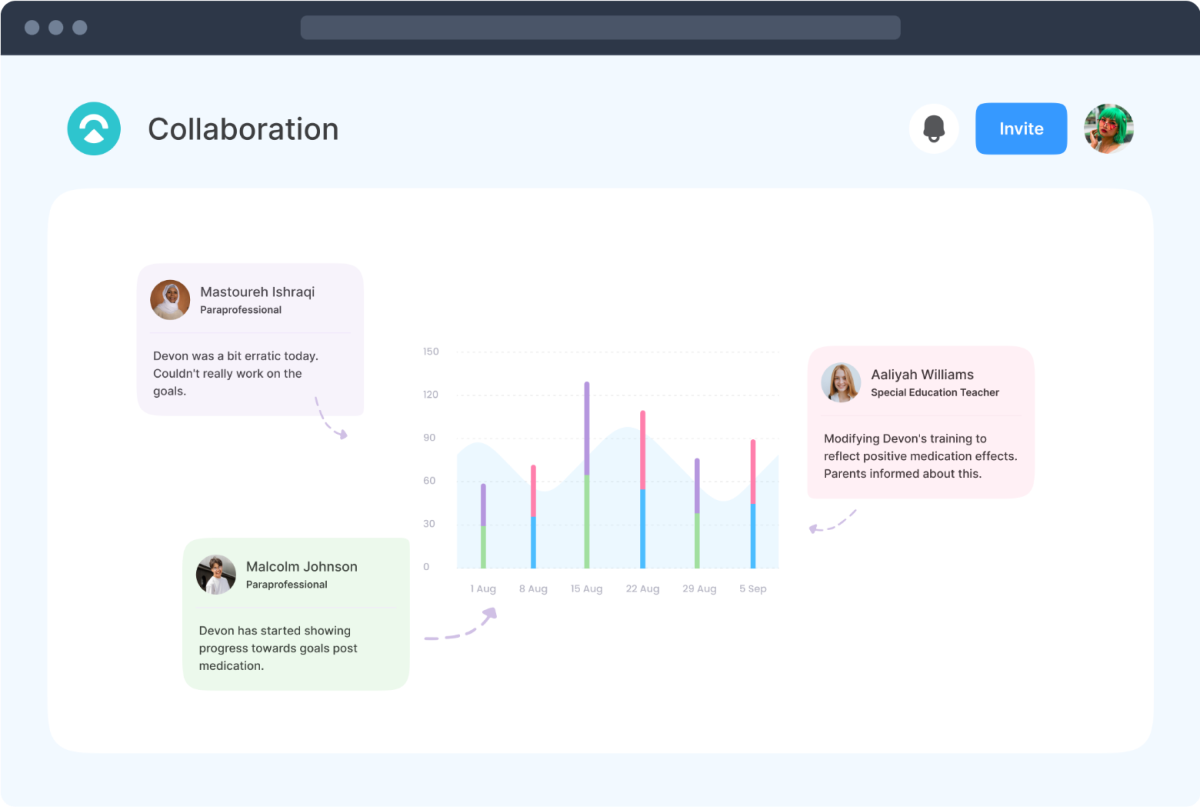Click the Invite button
The height and width of the screenshot is (808, 1200).
click(1021, 129)
